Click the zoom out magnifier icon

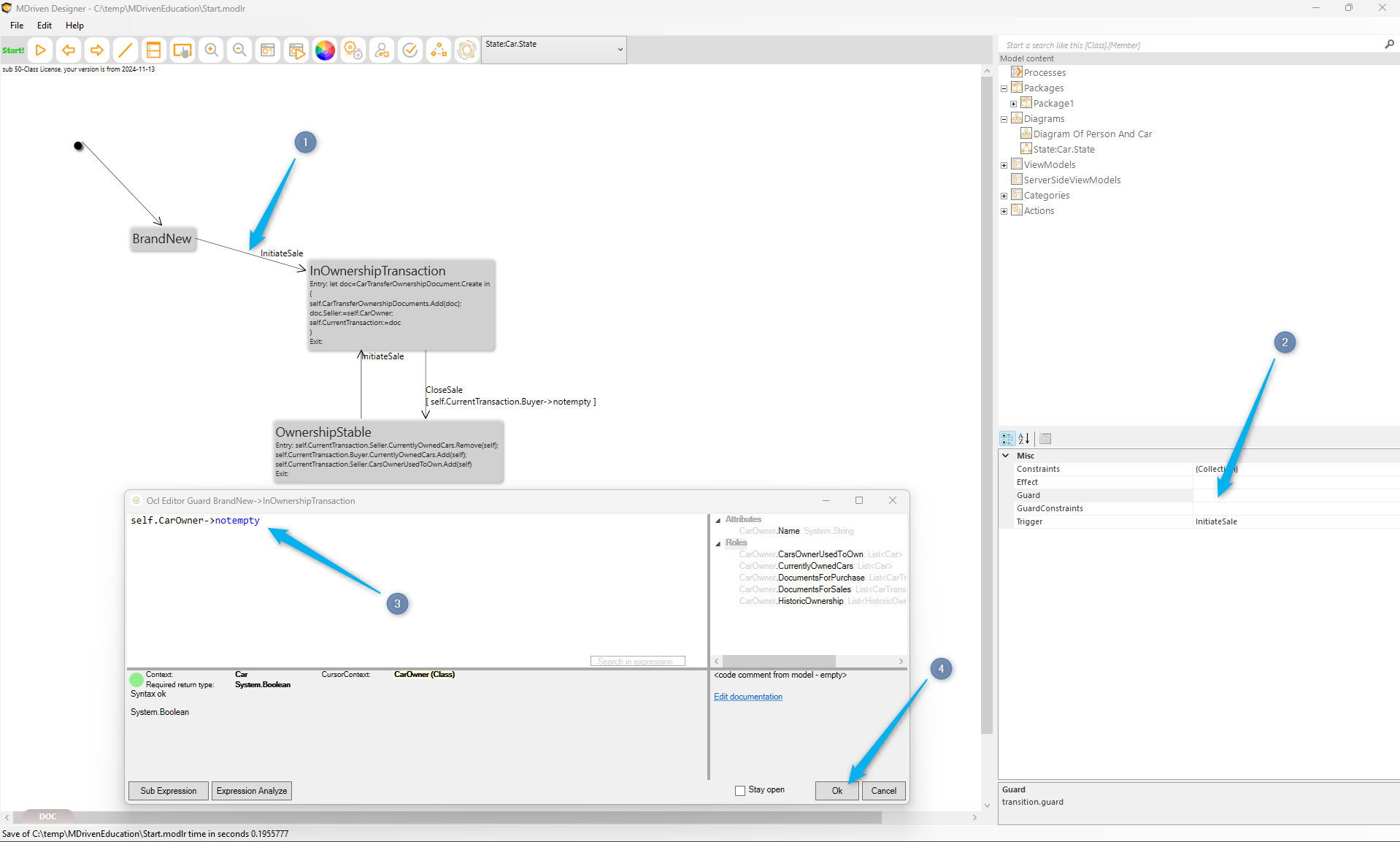point(239,50)
